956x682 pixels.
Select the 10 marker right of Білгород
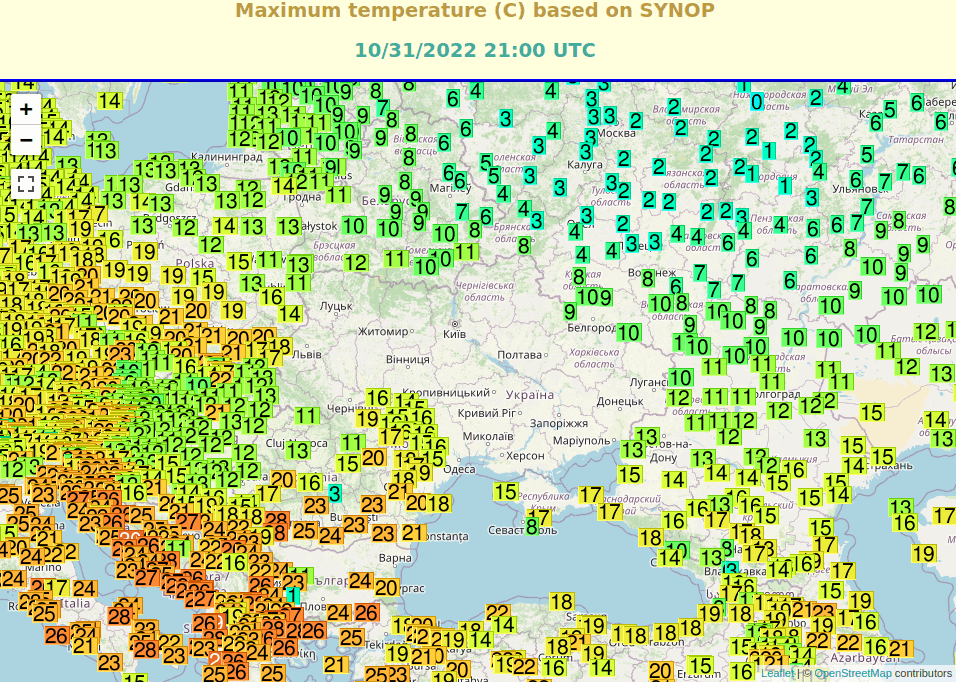pyautogui.click(x=628, y=332)
